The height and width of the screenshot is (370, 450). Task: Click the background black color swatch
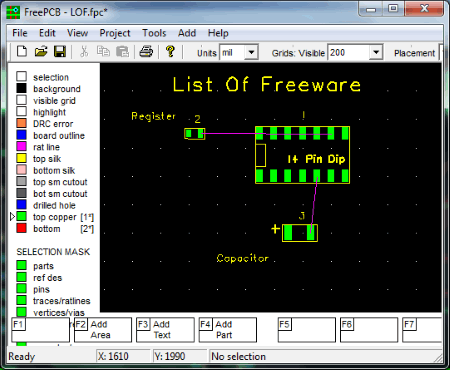click(22, 88)
